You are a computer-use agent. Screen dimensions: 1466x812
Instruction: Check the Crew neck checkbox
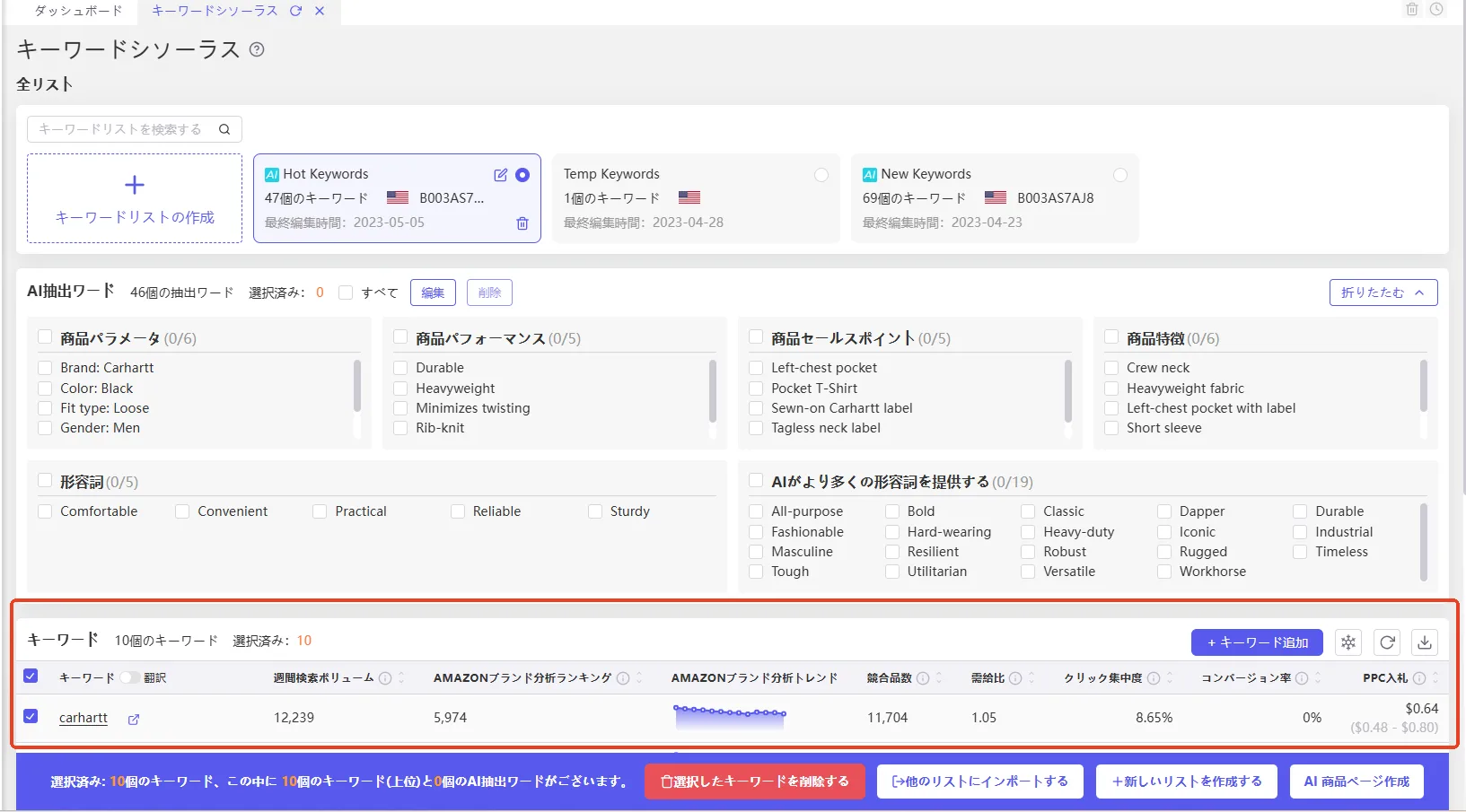coord(1111,368)
